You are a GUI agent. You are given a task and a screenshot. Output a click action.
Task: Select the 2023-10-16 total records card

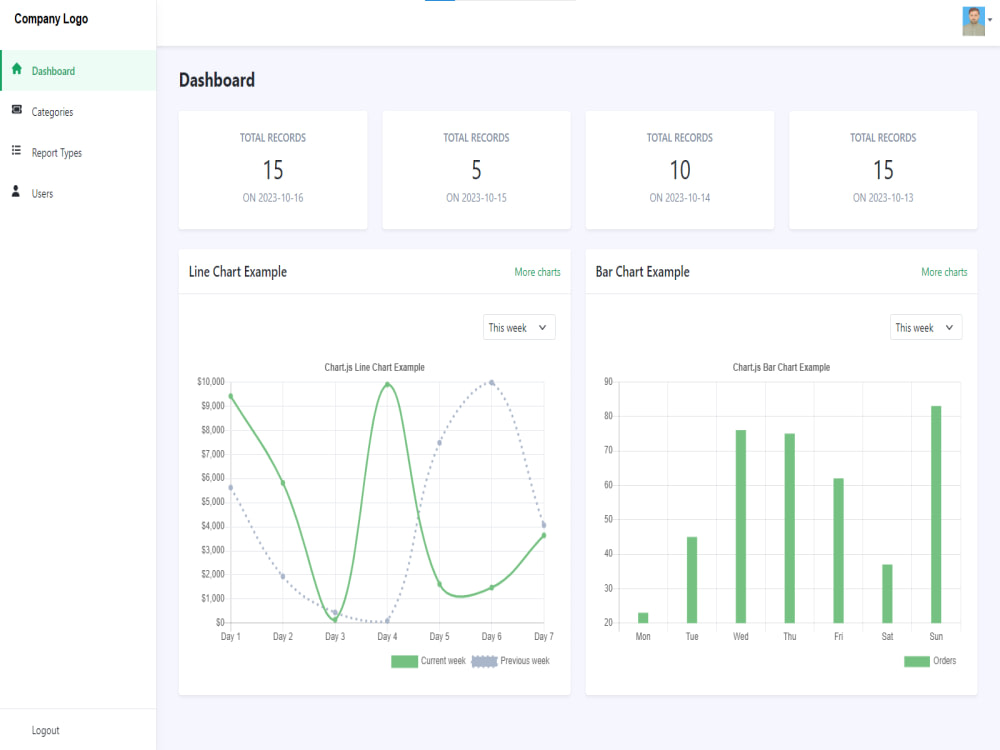[x=273, y=170]
